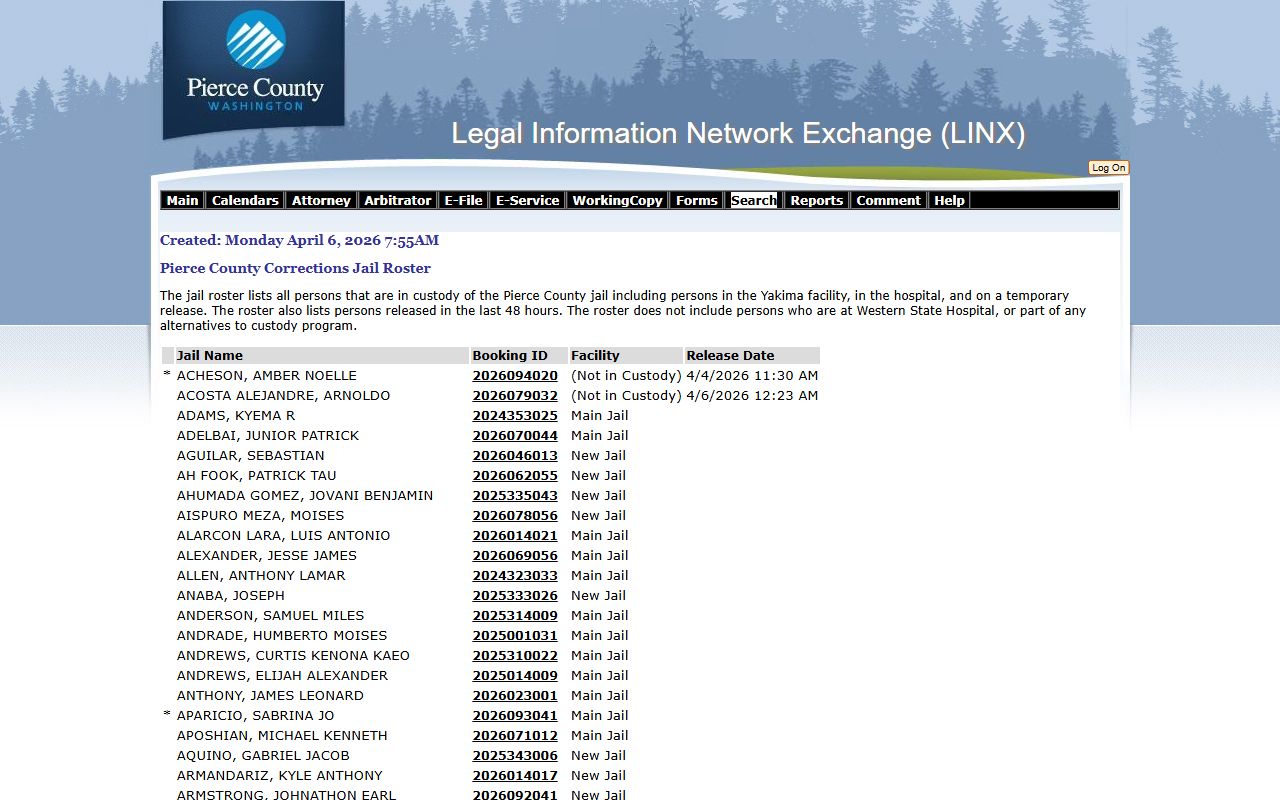Screen dimensions: 1280x800
Task: Click the Pierce County Corrections Jail Roster heading
Action: click(x=295, y=268)
